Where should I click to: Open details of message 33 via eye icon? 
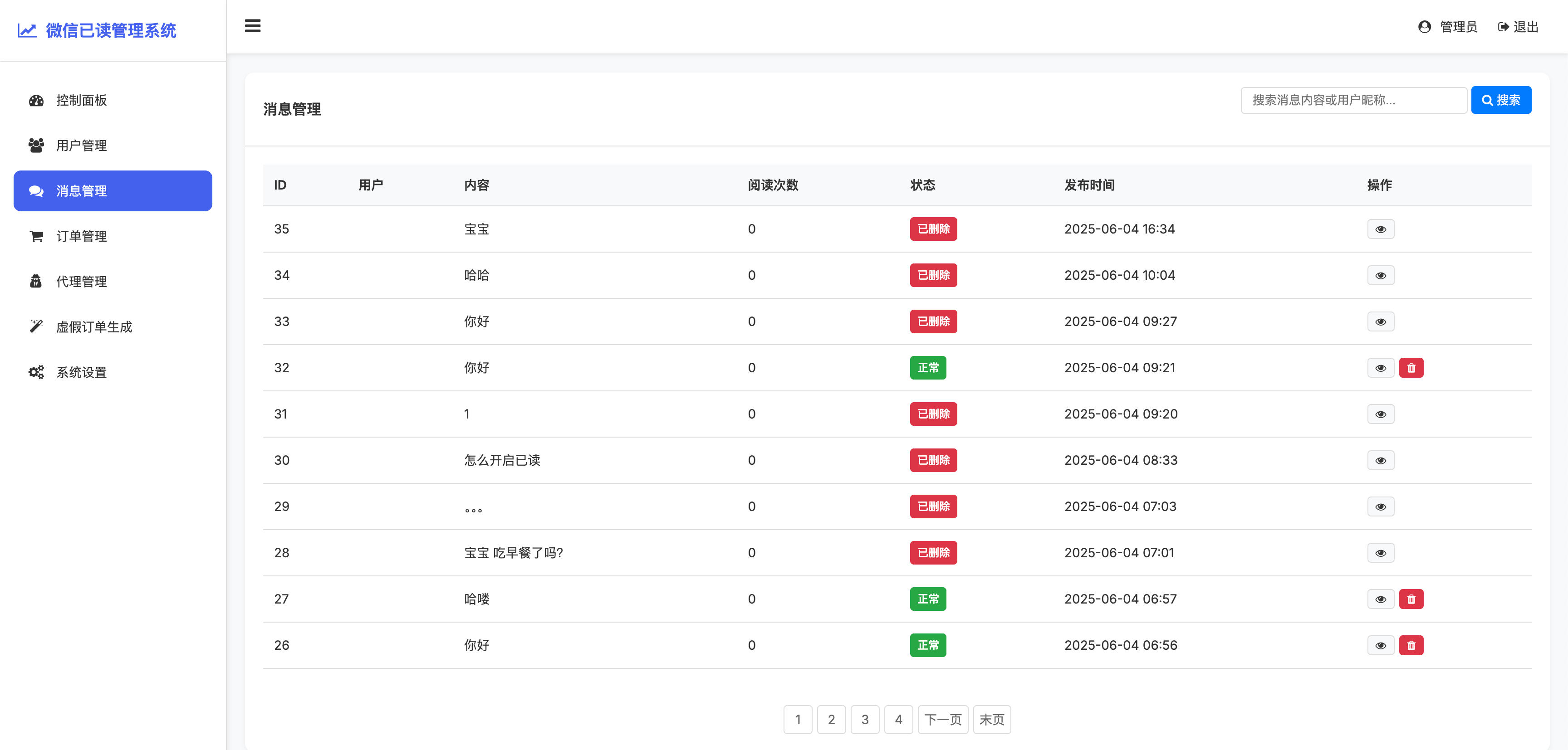click(x=1381, y=322)
